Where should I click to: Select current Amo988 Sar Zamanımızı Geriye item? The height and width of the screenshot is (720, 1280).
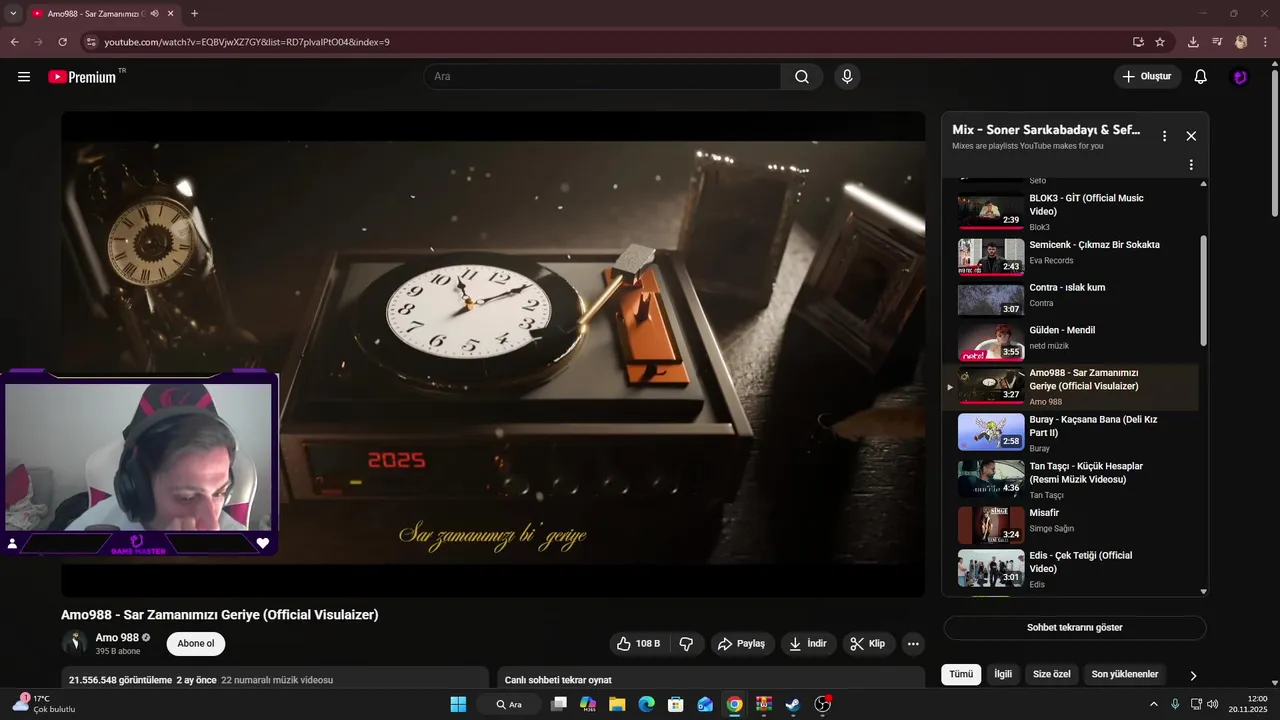pos(1070,386)
